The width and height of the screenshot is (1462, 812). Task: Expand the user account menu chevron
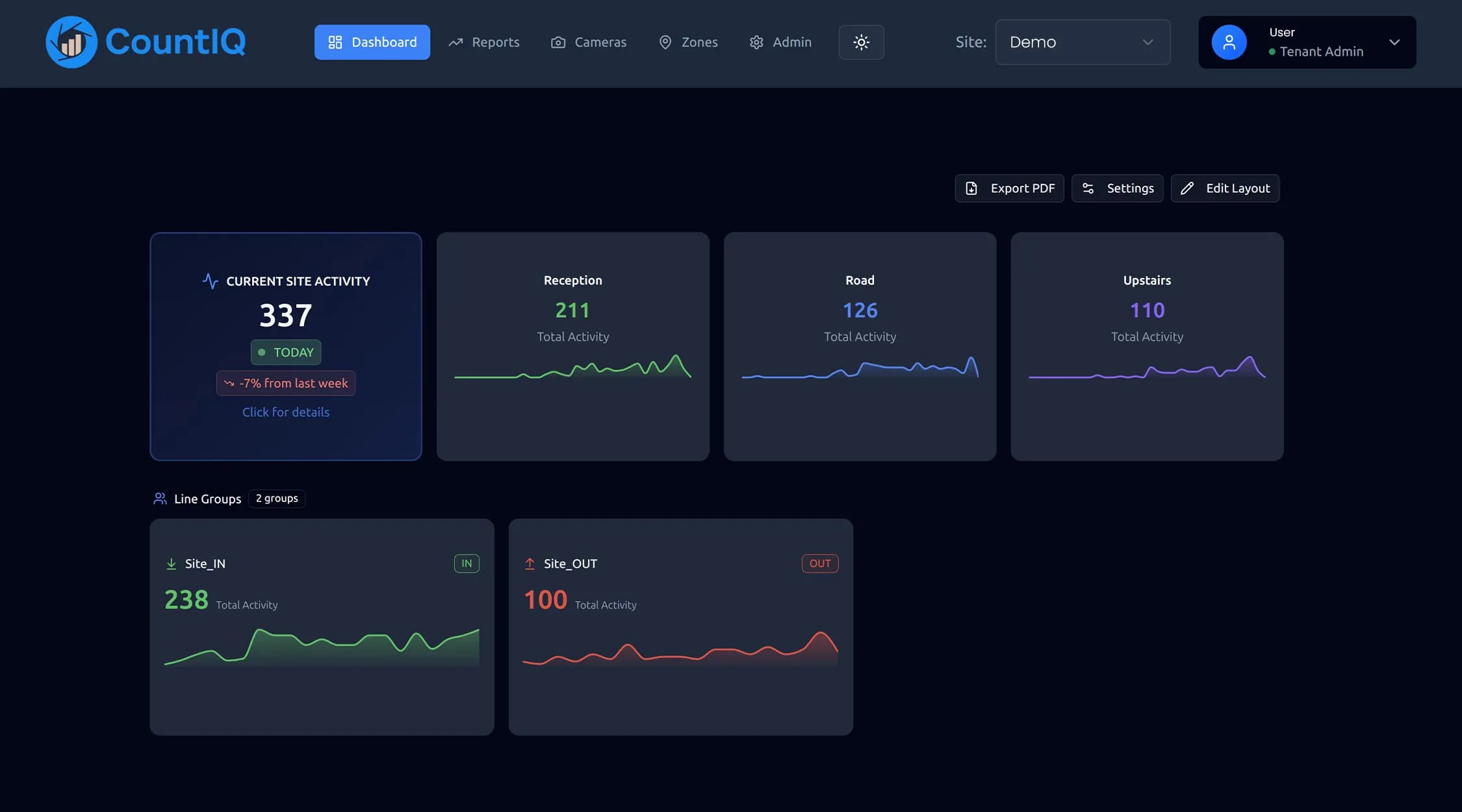coord(1394,42)
